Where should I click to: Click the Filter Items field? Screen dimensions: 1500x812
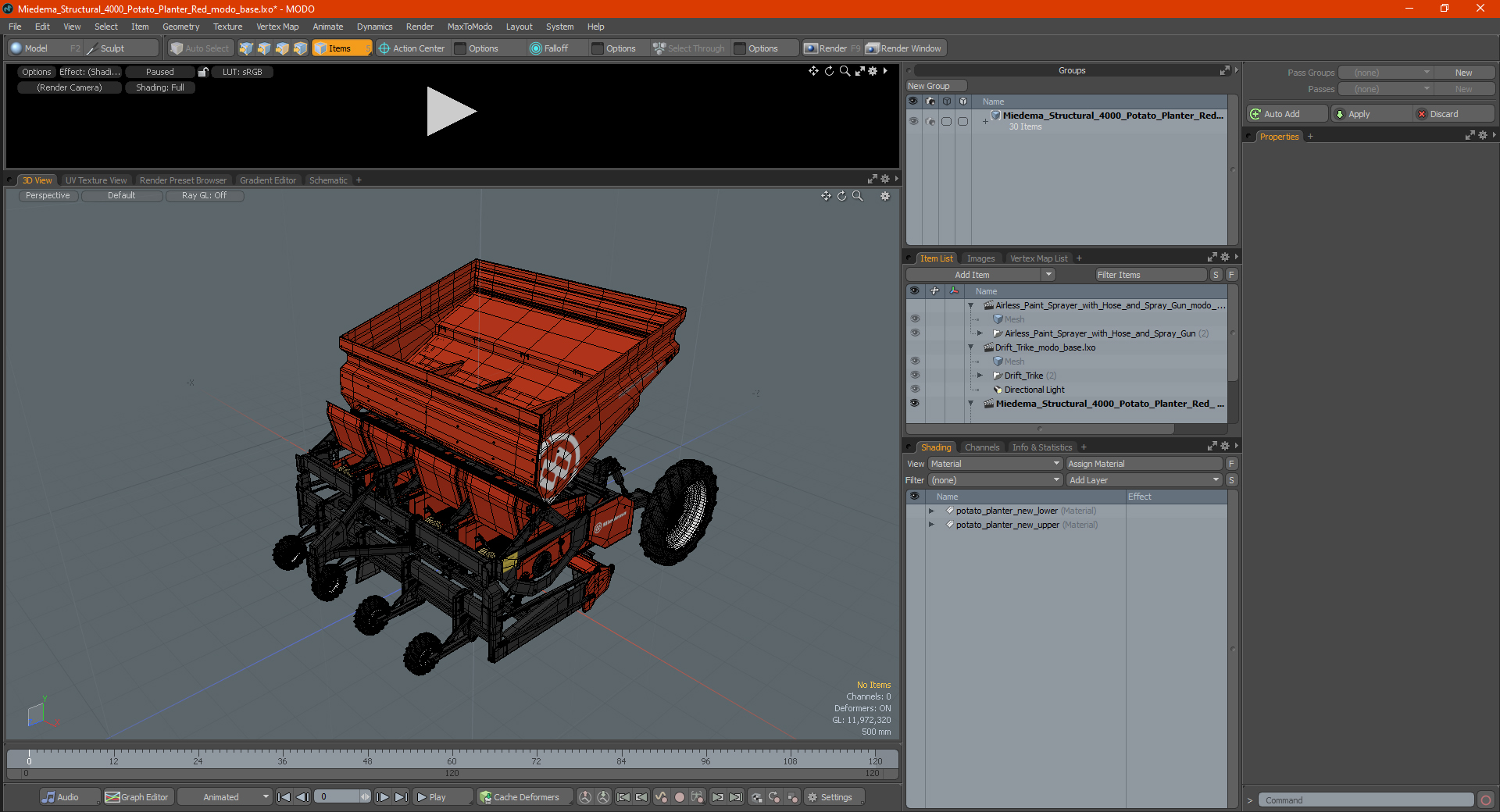coord(1150,275)
